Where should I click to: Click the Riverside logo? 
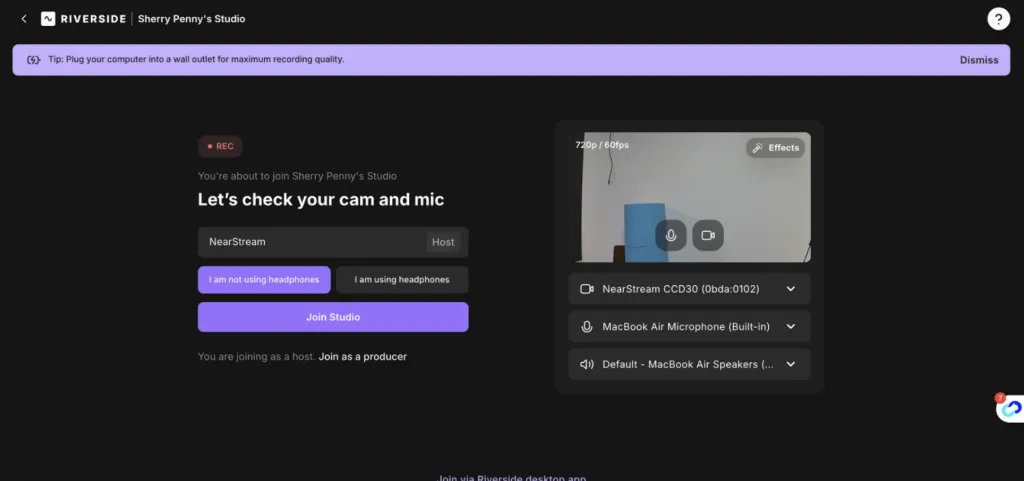(x=84, y=19)
